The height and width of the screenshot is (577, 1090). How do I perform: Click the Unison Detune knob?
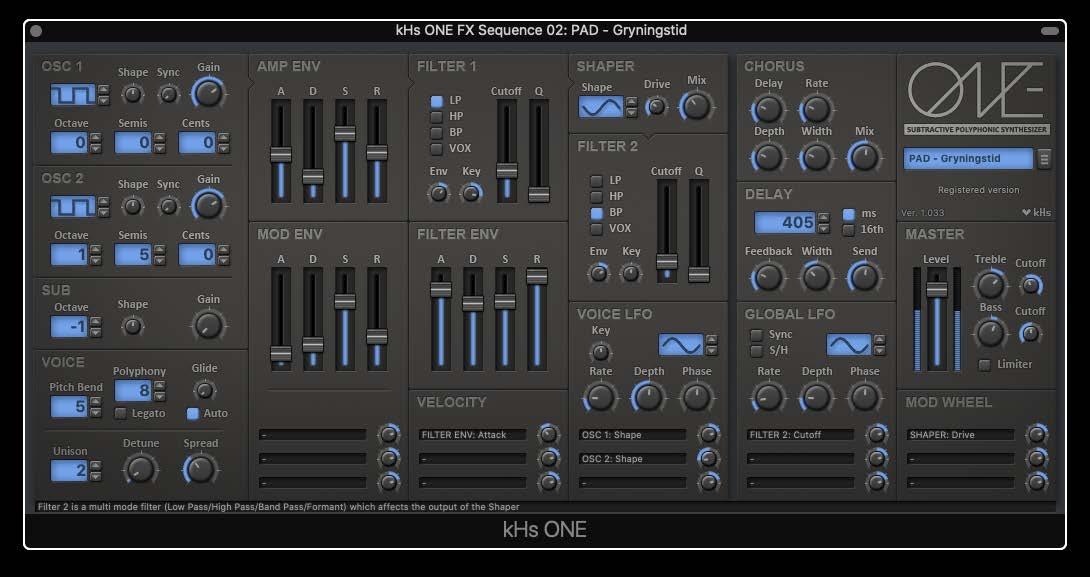click(140, 469)
